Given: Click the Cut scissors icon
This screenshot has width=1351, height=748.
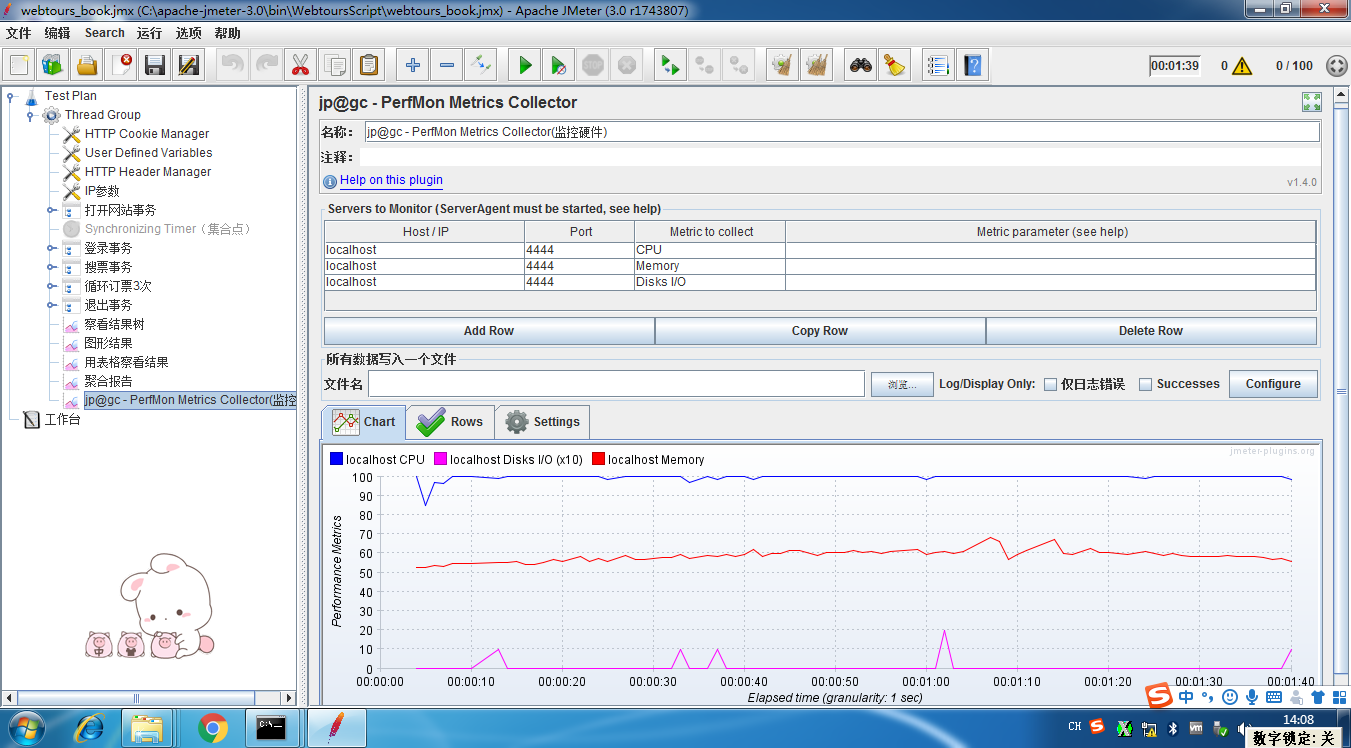Looking at the screenshot, I should pyautogui.click(x=299, y=66).
